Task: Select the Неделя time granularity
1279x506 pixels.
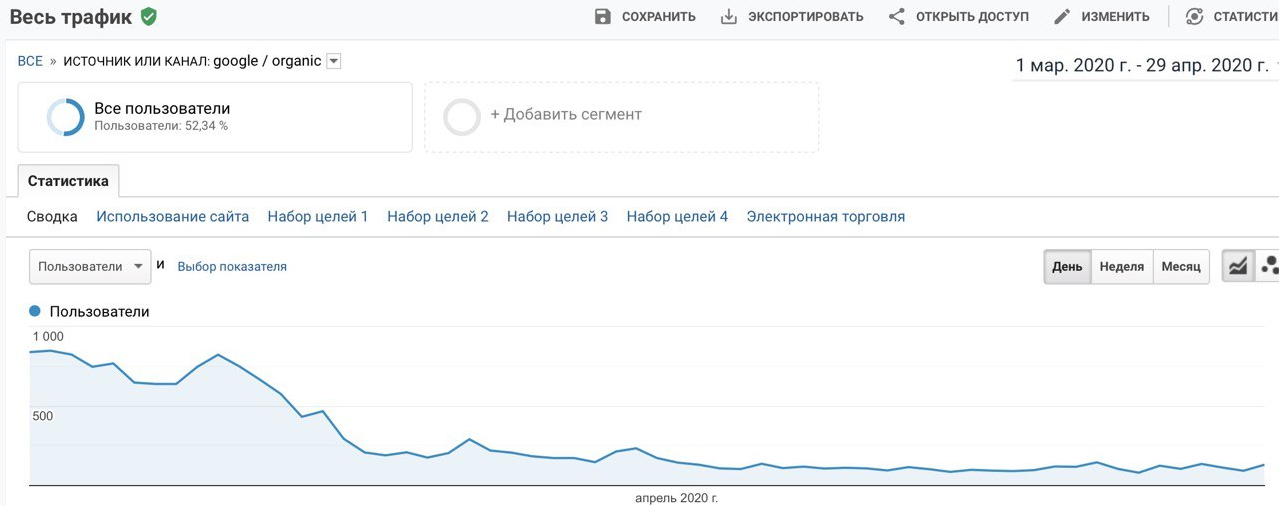Action: pyautogui.click(x=1121, y=267)
